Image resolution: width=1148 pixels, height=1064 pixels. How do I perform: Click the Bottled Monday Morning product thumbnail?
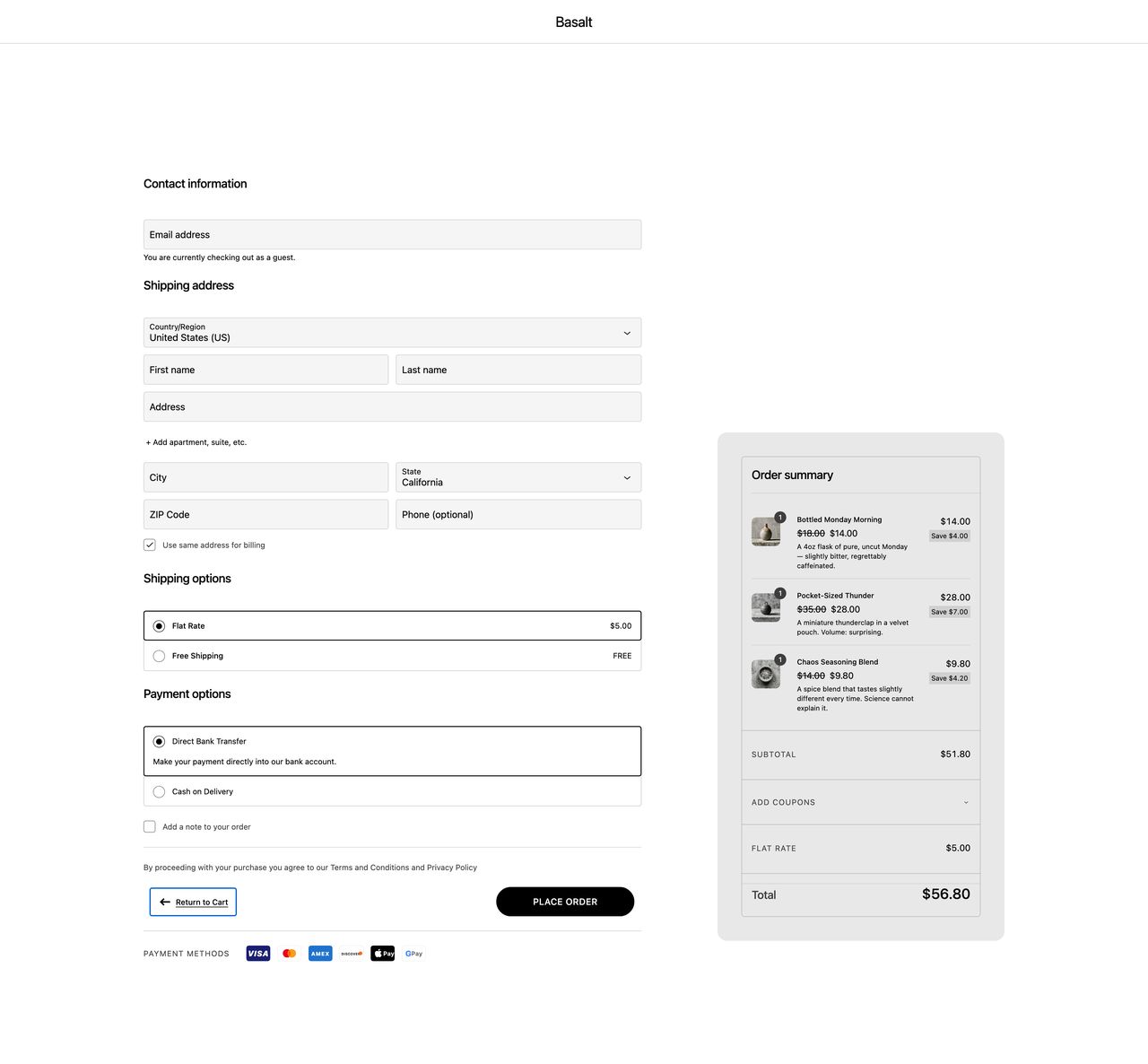point(765,532)
